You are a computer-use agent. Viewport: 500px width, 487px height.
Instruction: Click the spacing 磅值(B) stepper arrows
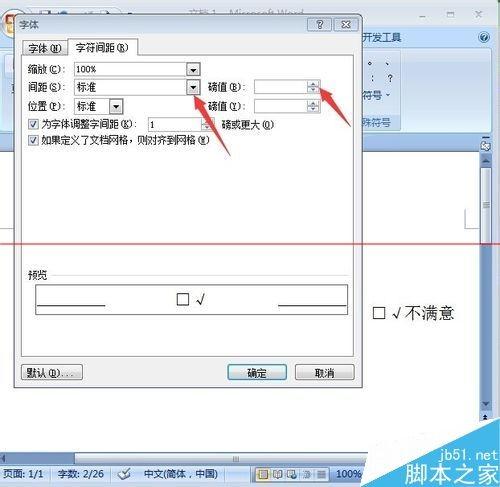[x=313, y=87]
